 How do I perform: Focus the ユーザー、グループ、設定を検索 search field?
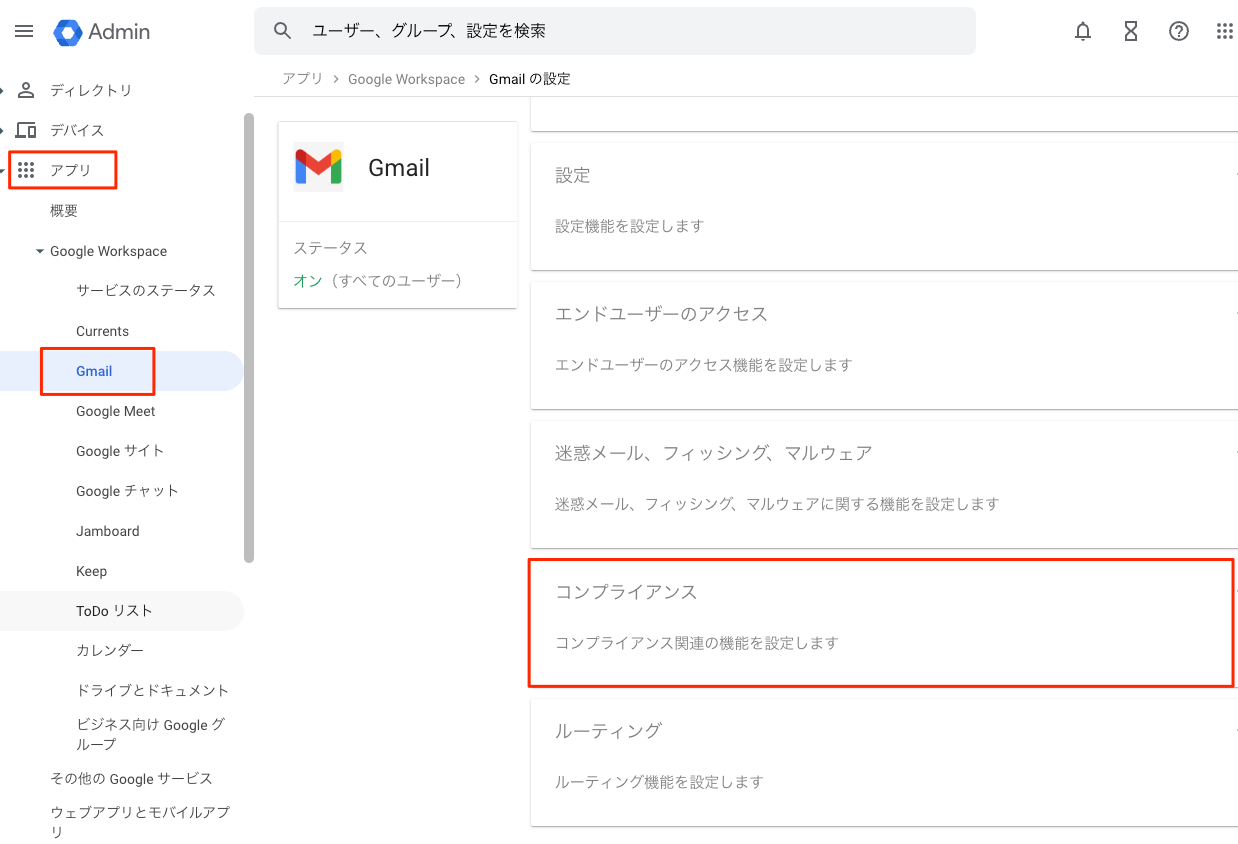point(615,31)
